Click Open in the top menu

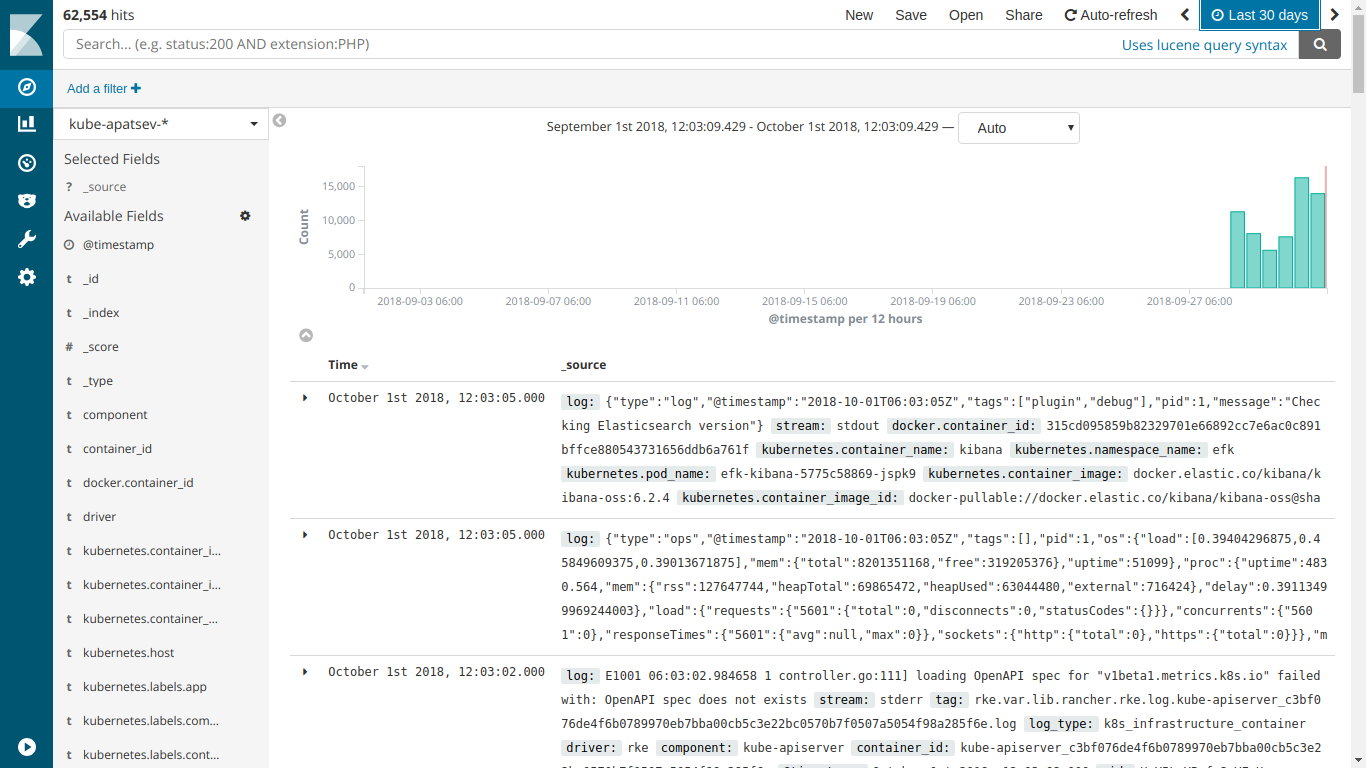(966, 15)
